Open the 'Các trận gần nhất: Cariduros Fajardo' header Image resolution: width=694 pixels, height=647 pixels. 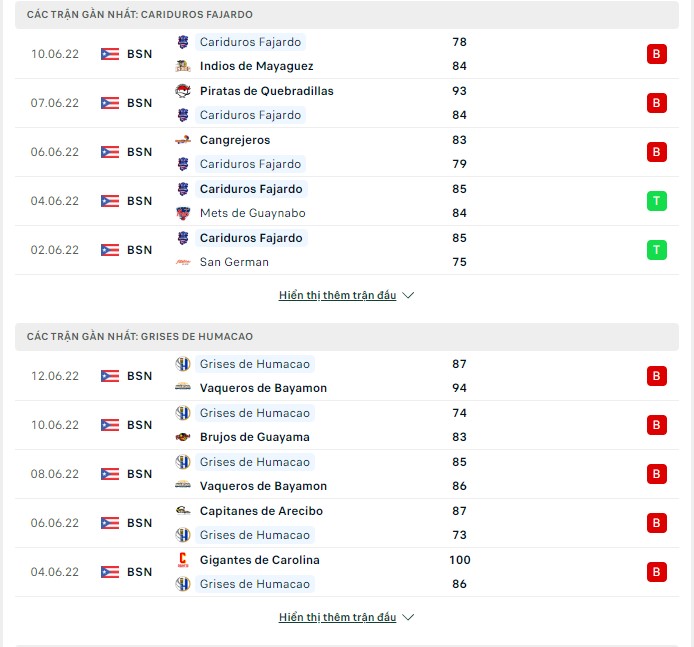click(347, 15)
